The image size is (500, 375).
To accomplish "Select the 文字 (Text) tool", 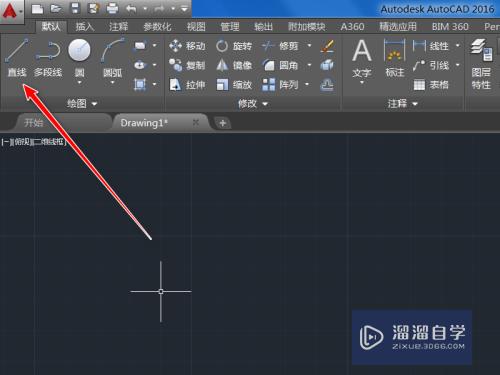I will click(x=362, y=59).
